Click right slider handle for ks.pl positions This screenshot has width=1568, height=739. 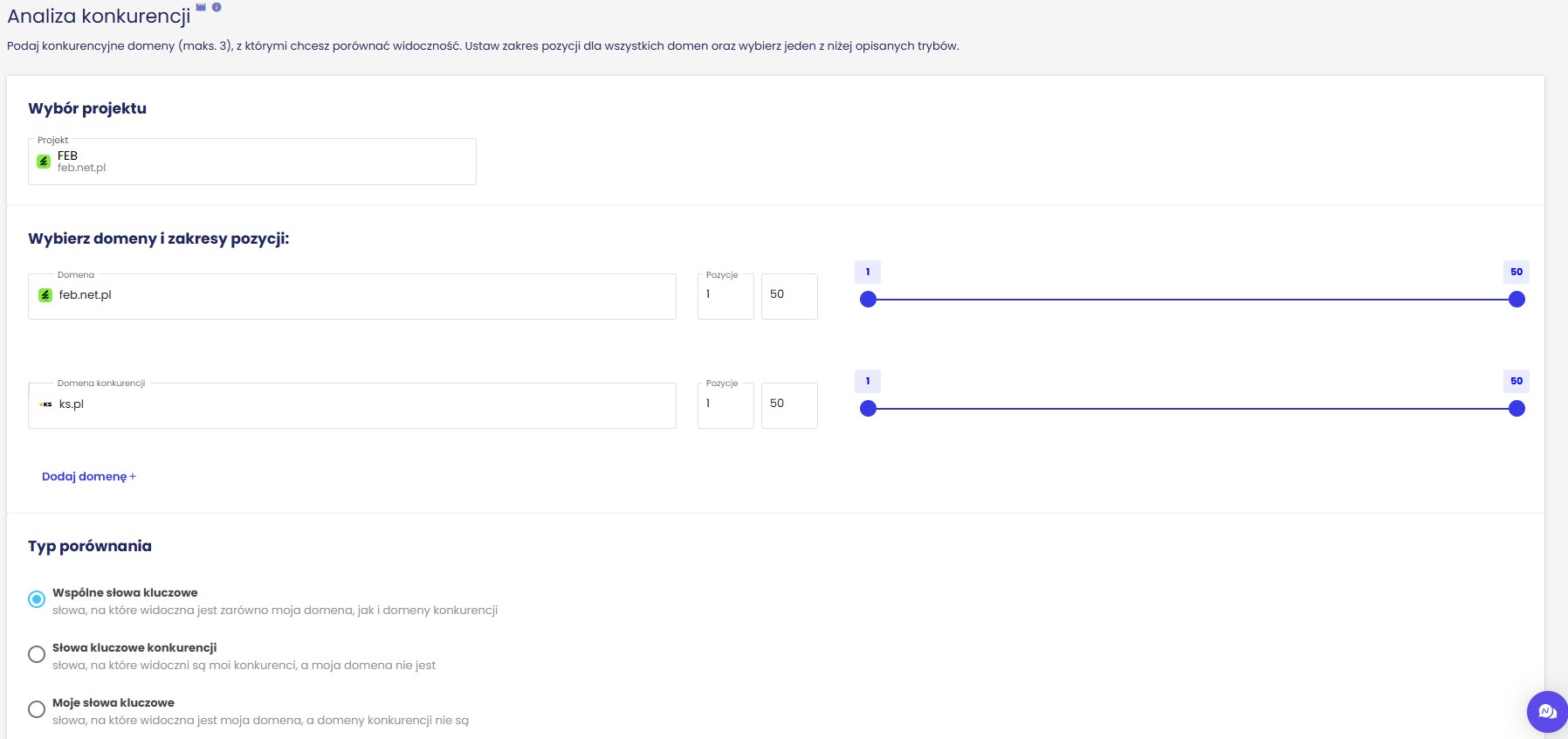click(1516, 409)
